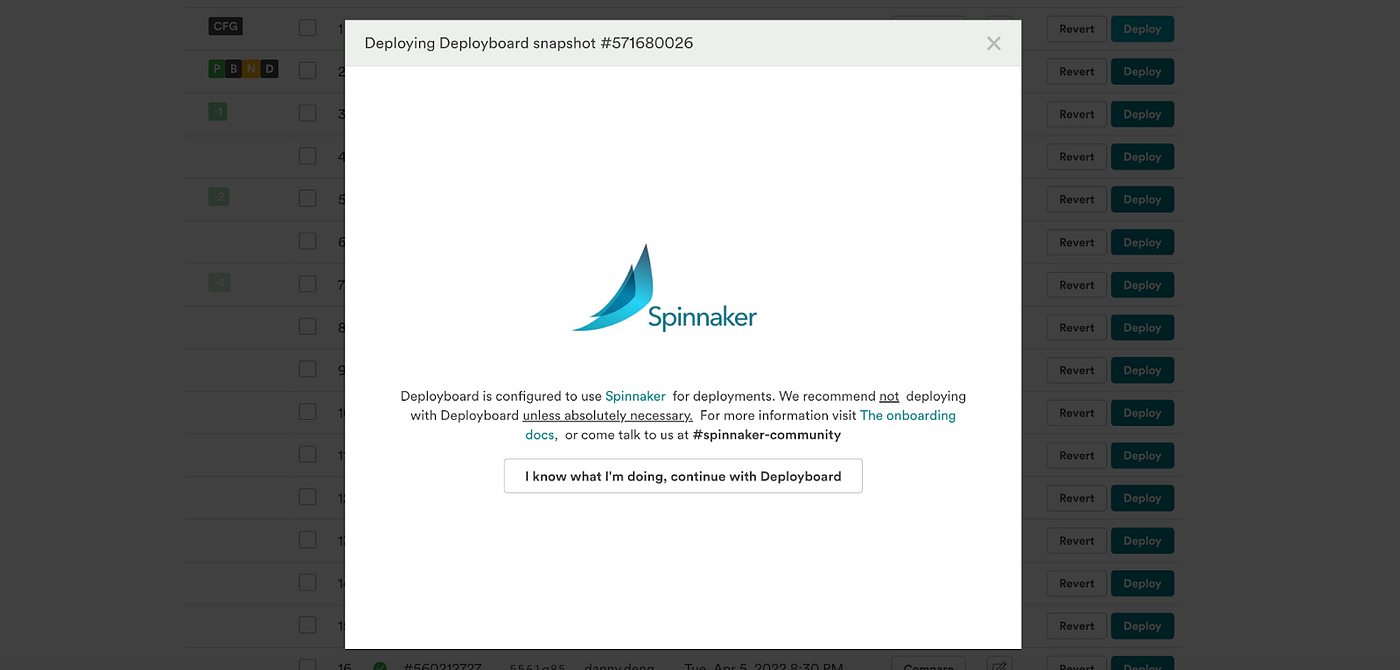Click row 8's Deploy button
The image size is (1400, 670).
pyautogui.click(x=1142, y=327)
